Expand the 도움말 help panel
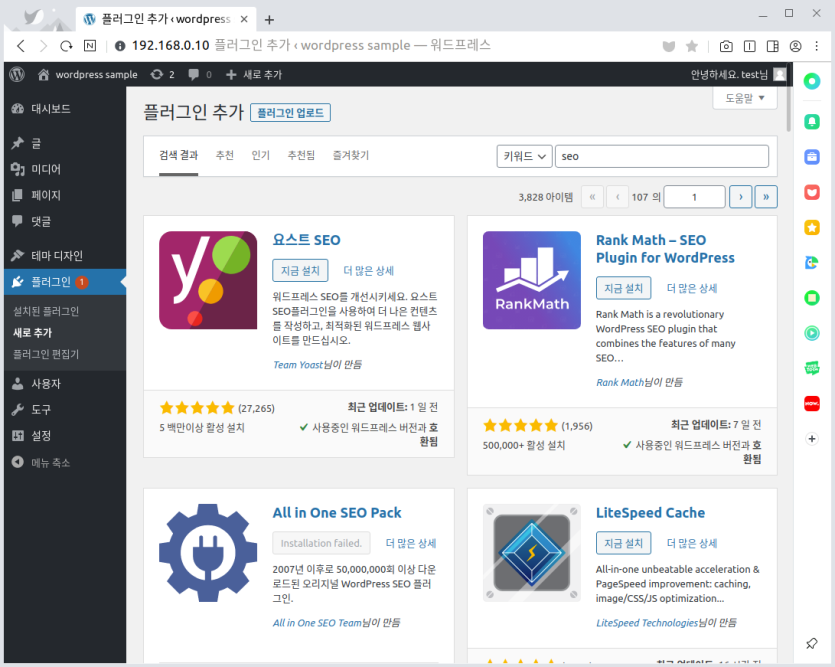Image resolution: width=835 pixels, height=667 pixels. click(x=745, y=98)
